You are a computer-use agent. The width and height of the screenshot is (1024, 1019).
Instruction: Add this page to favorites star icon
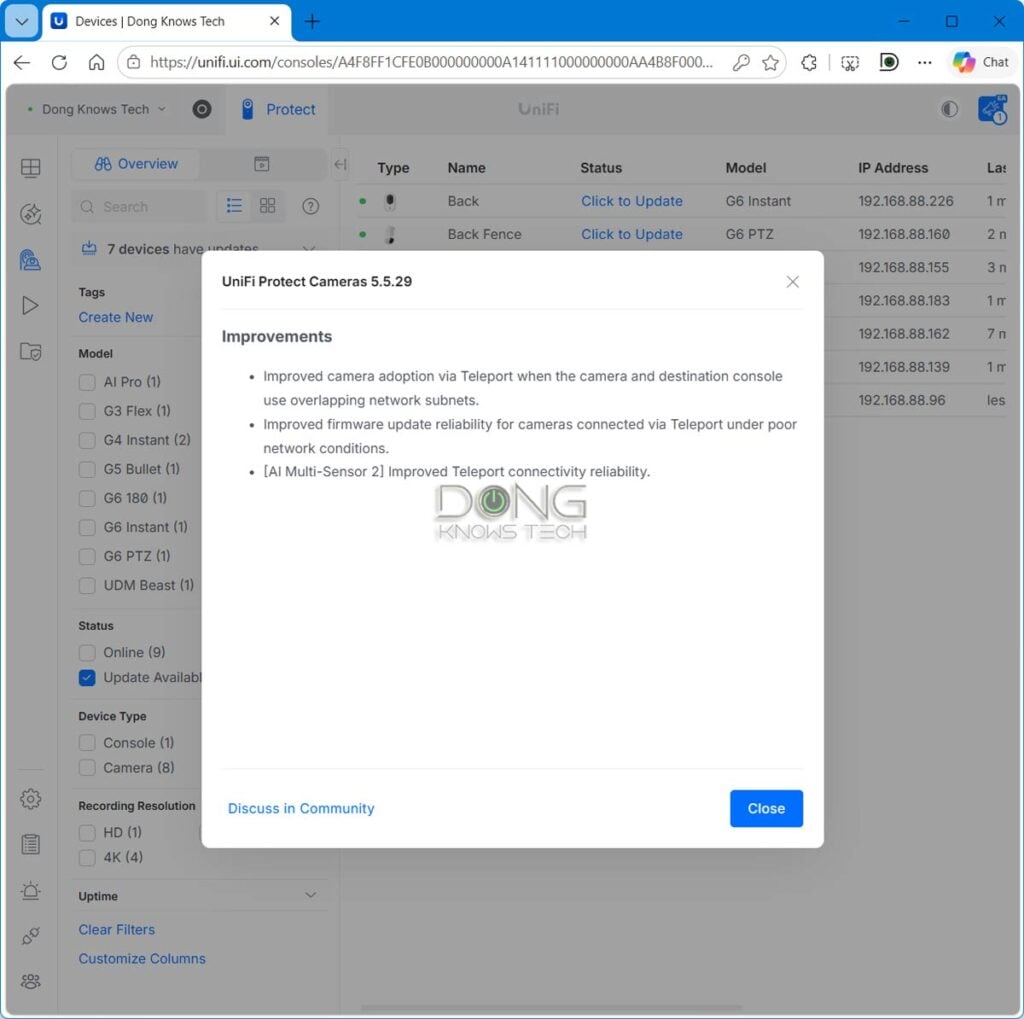coord(771,62)
